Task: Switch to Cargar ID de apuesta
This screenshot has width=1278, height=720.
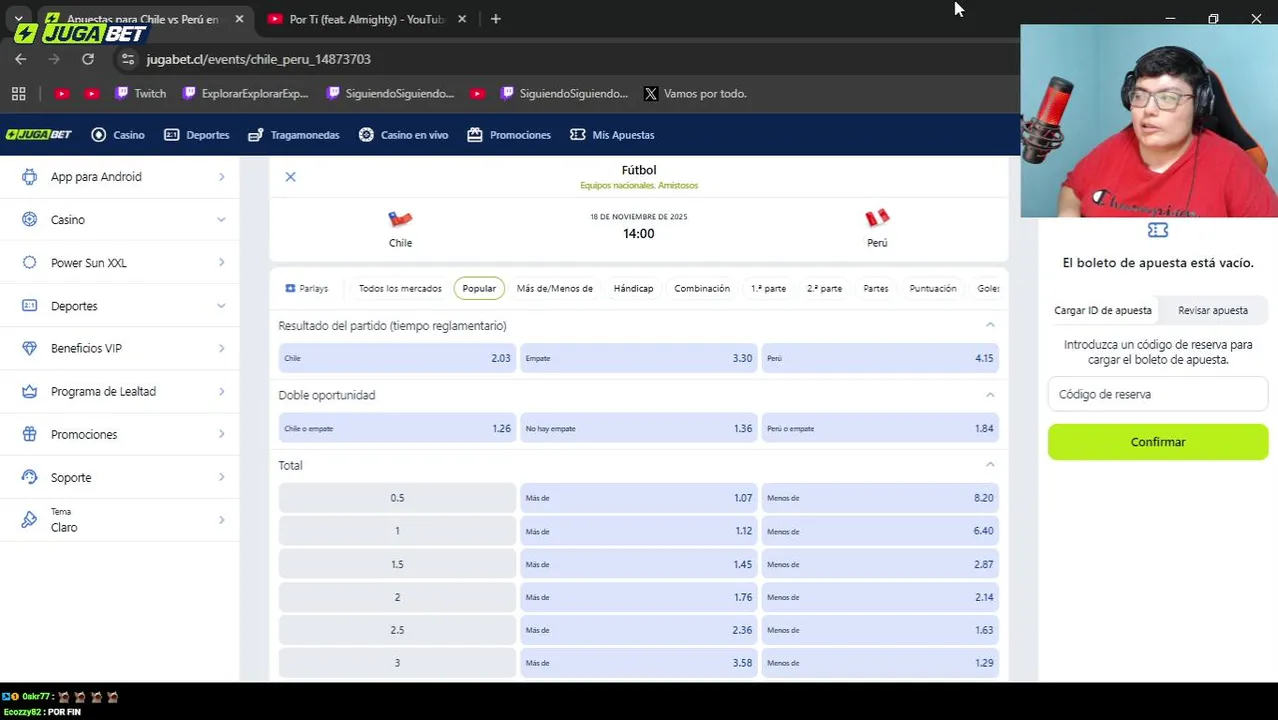Action: [1103, 310]
